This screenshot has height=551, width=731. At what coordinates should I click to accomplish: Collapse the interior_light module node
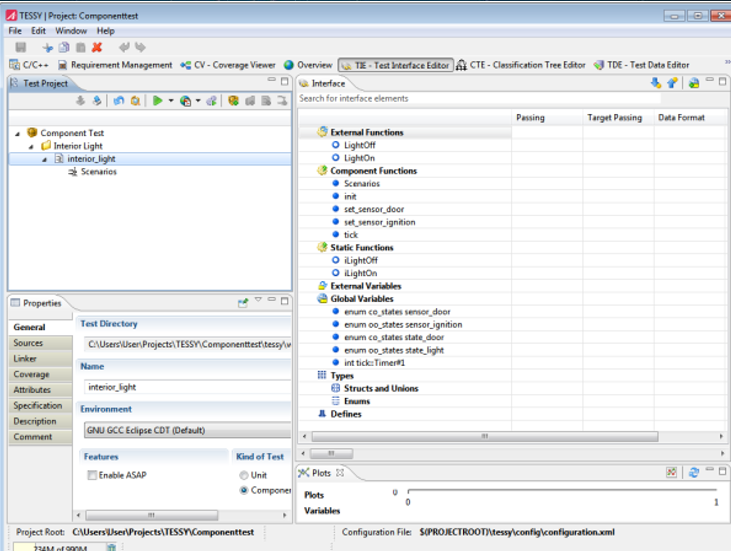(x=45, y=159)
